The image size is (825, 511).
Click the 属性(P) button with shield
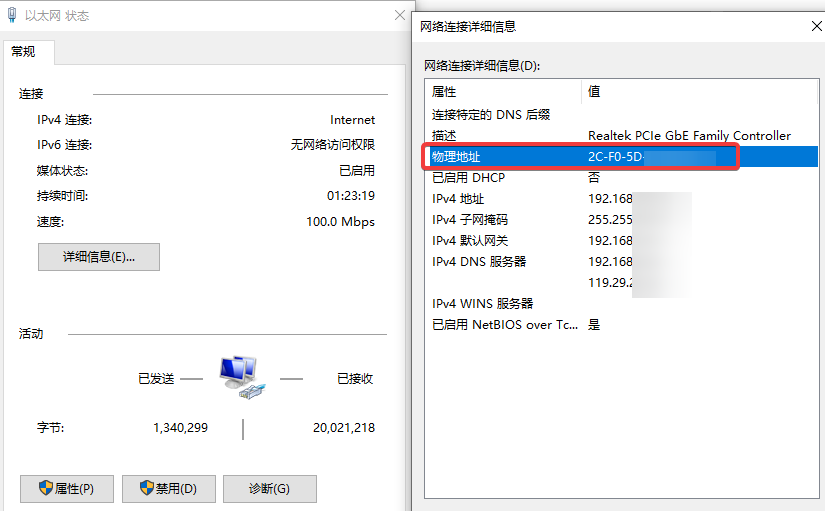[x=67, y=489]
